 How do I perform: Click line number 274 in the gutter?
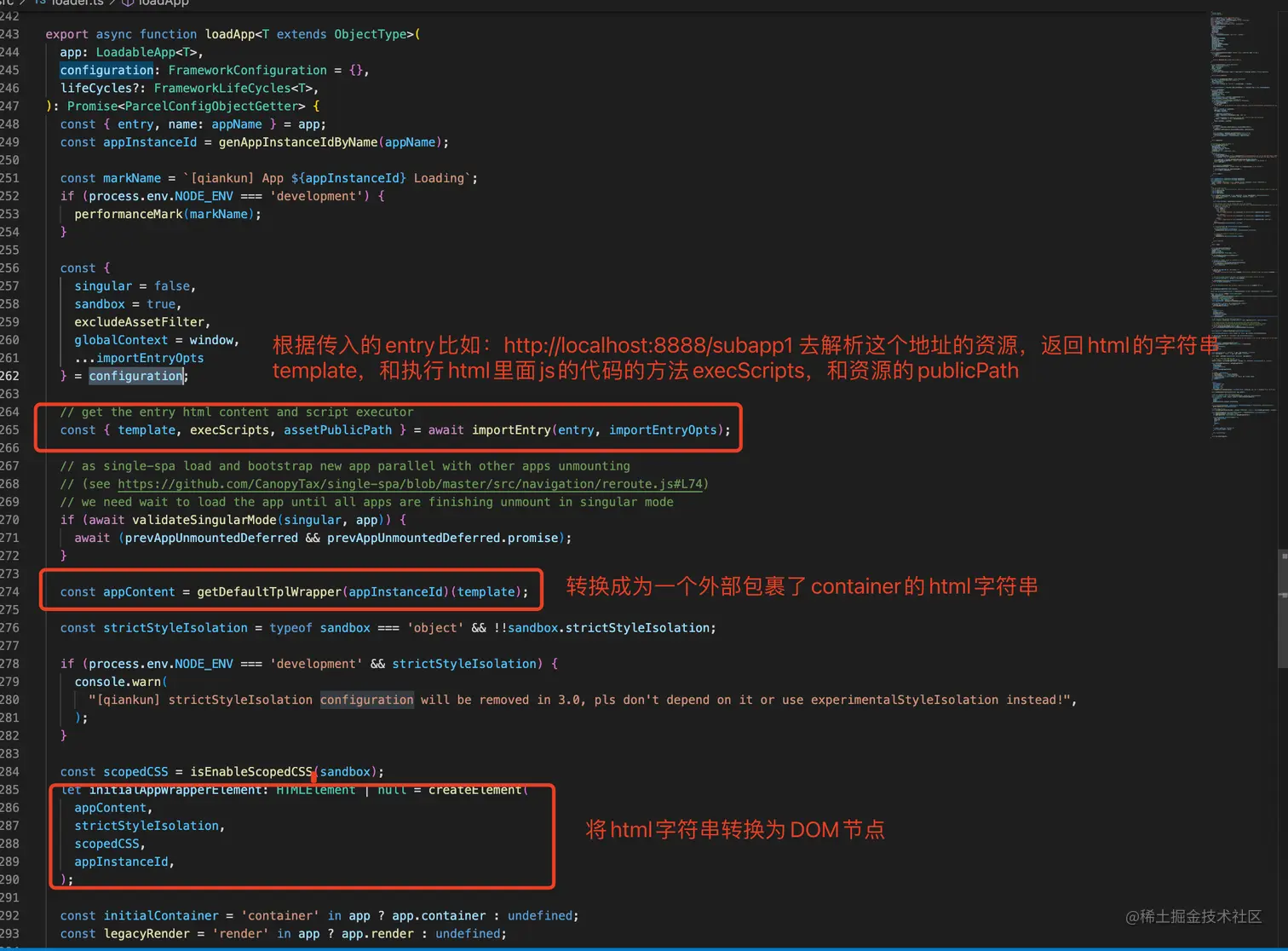[9, 592]
